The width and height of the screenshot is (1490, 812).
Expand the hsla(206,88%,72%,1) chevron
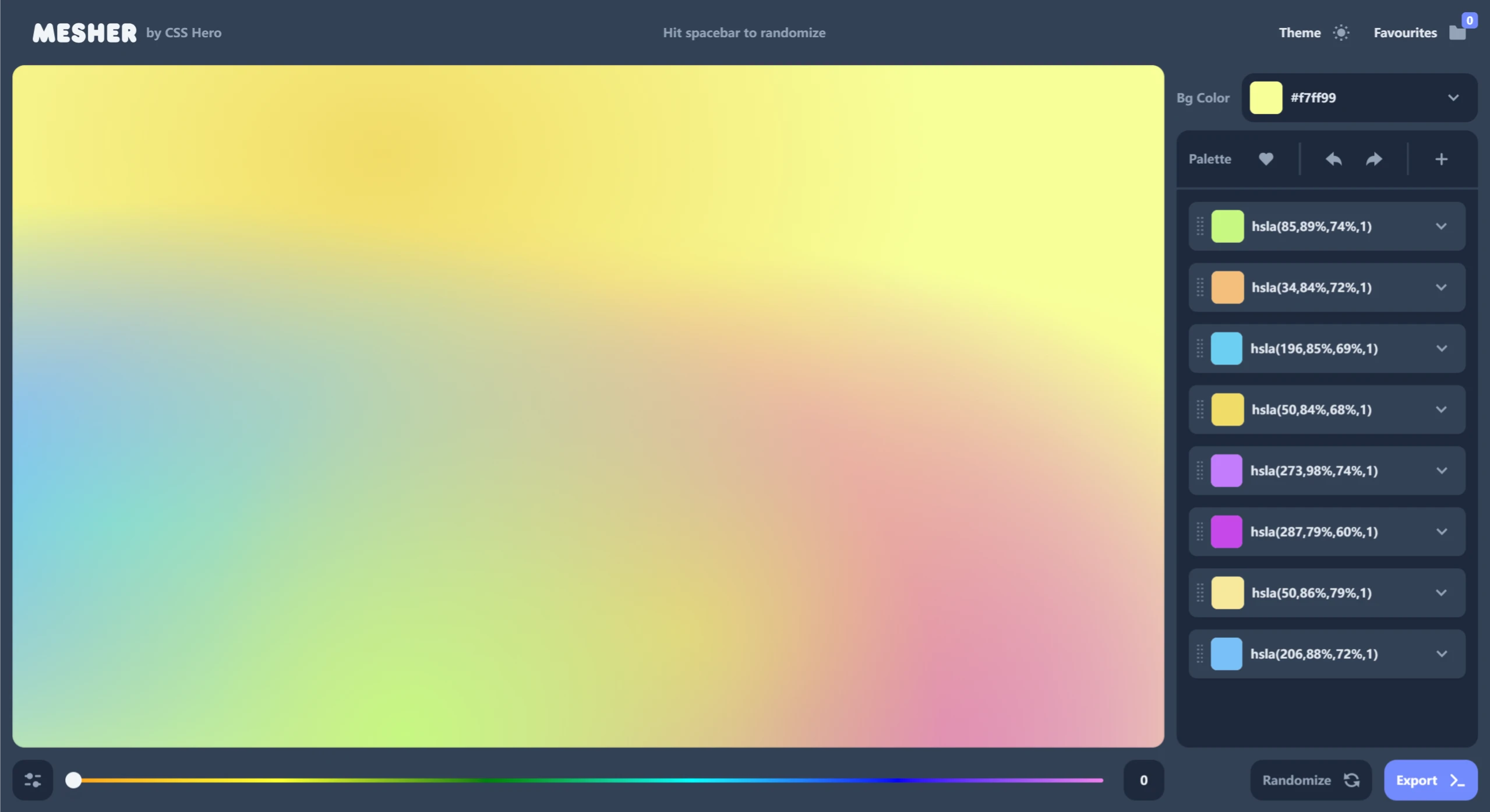(x=1441, y=654)
